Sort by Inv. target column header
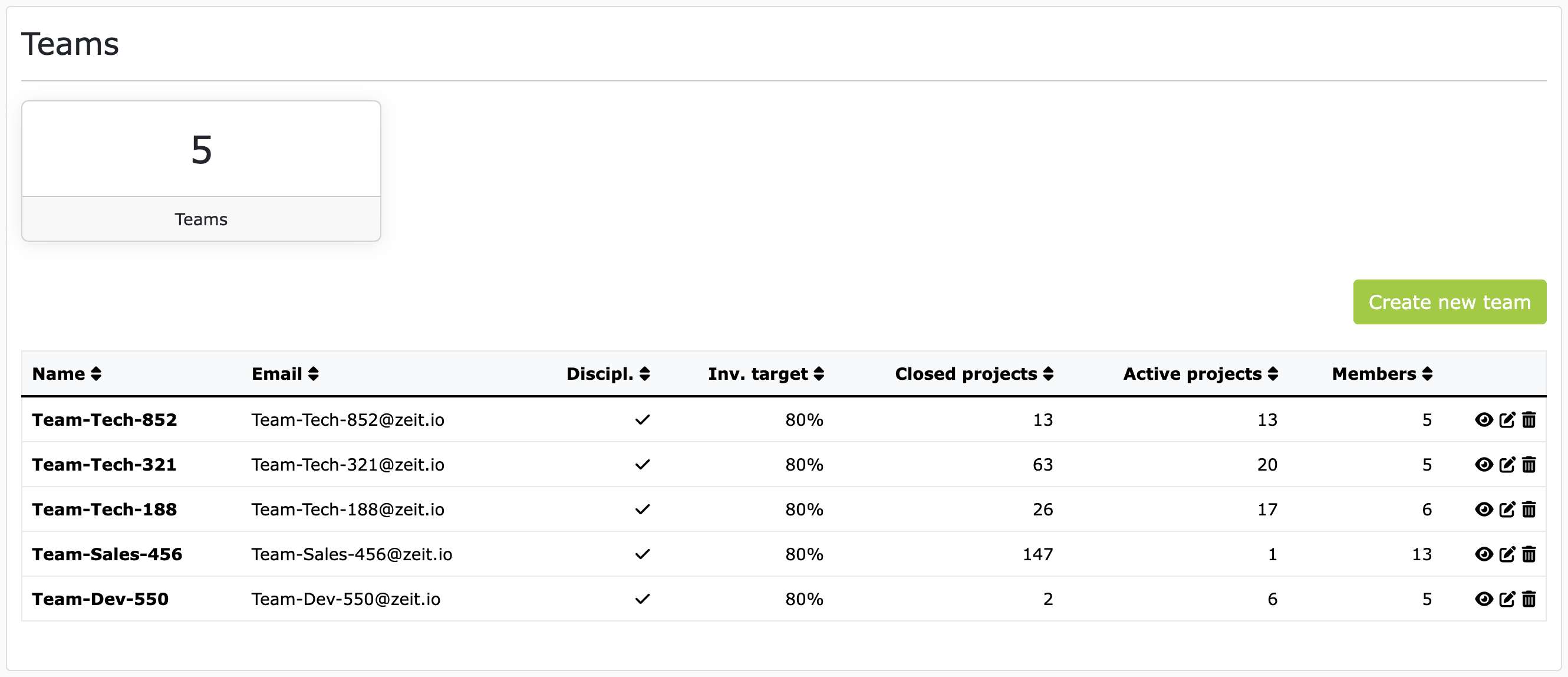 [765, 374]
